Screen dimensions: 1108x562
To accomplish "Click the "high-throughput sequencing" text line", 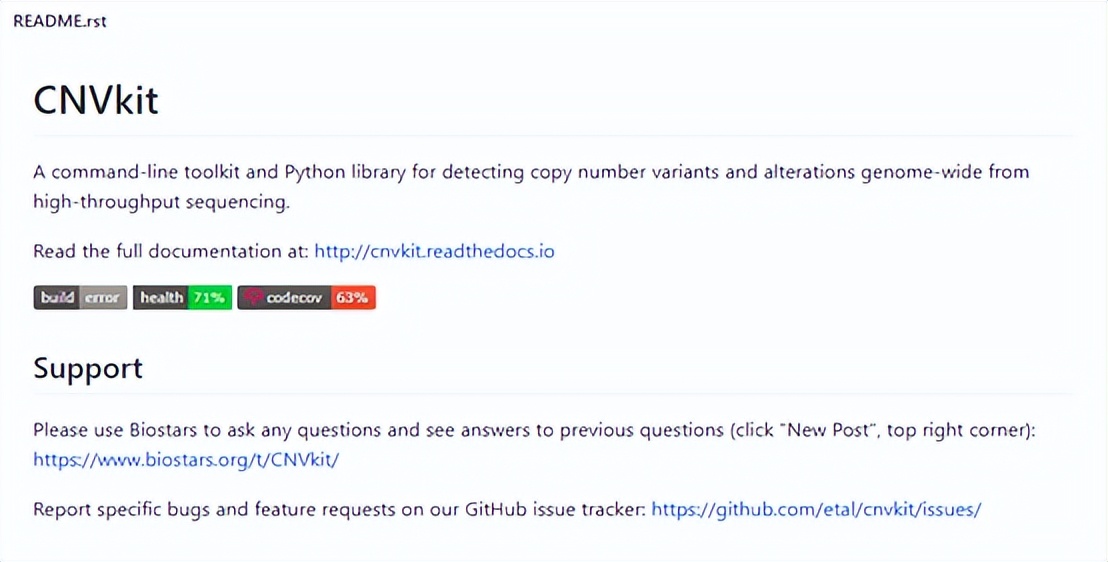I will (x=161, y=202).
